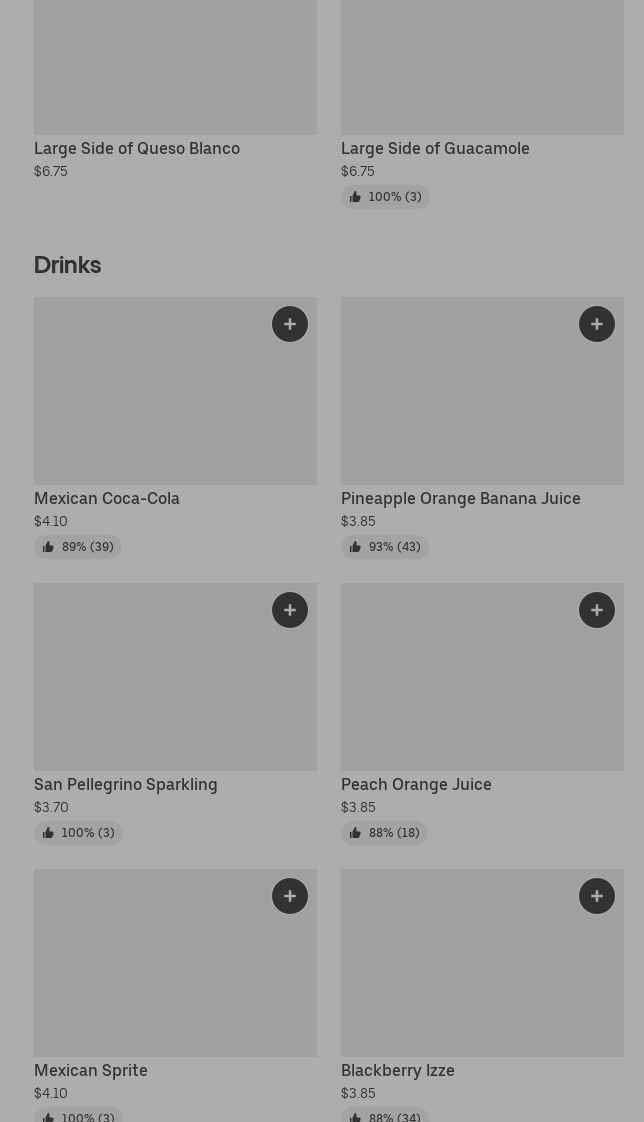Add Peach Orange Juice to cart

[x=597, y=610]
